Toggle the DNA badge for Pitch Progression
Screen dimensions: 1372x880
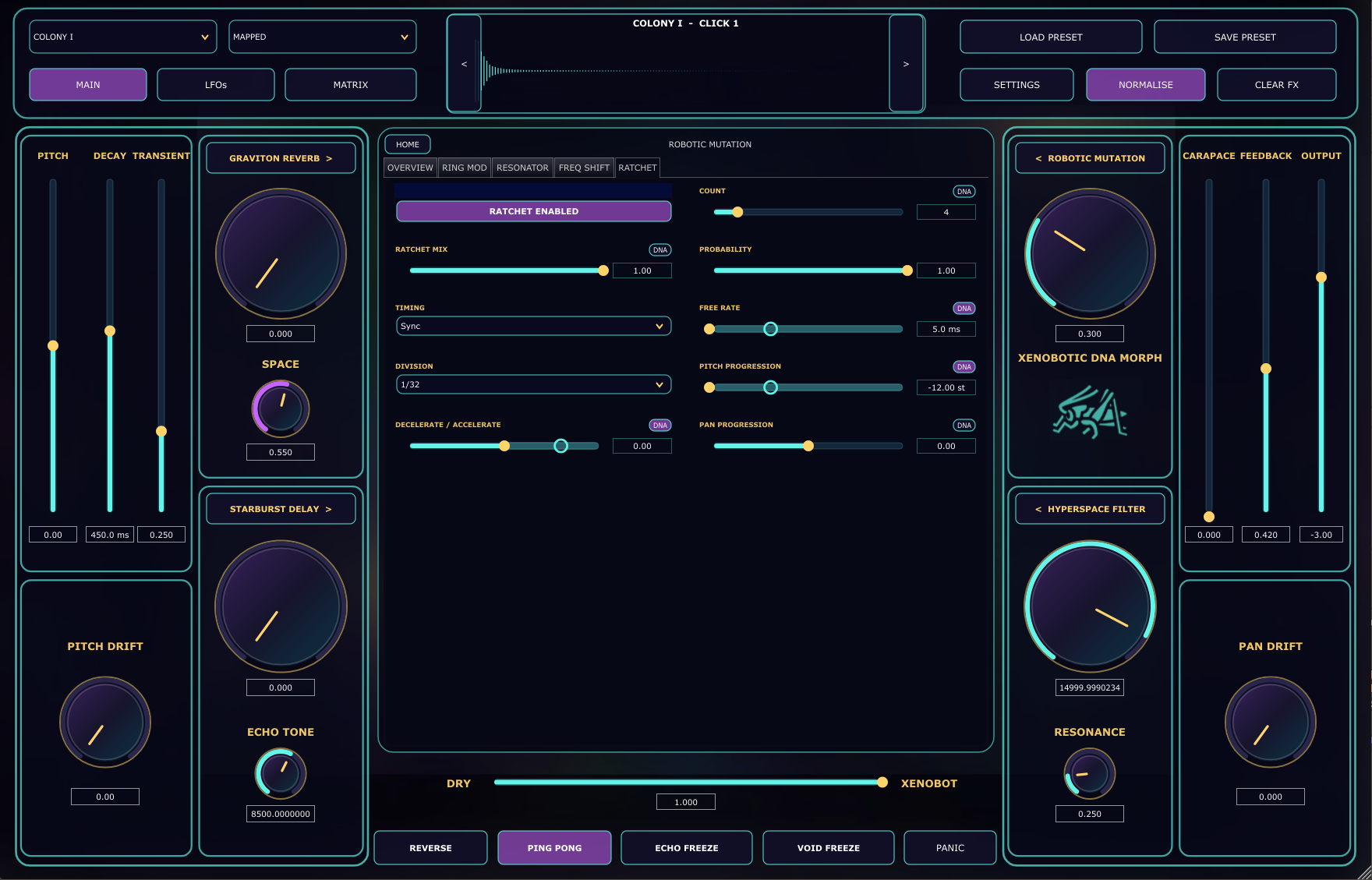[x=964, y=367]
